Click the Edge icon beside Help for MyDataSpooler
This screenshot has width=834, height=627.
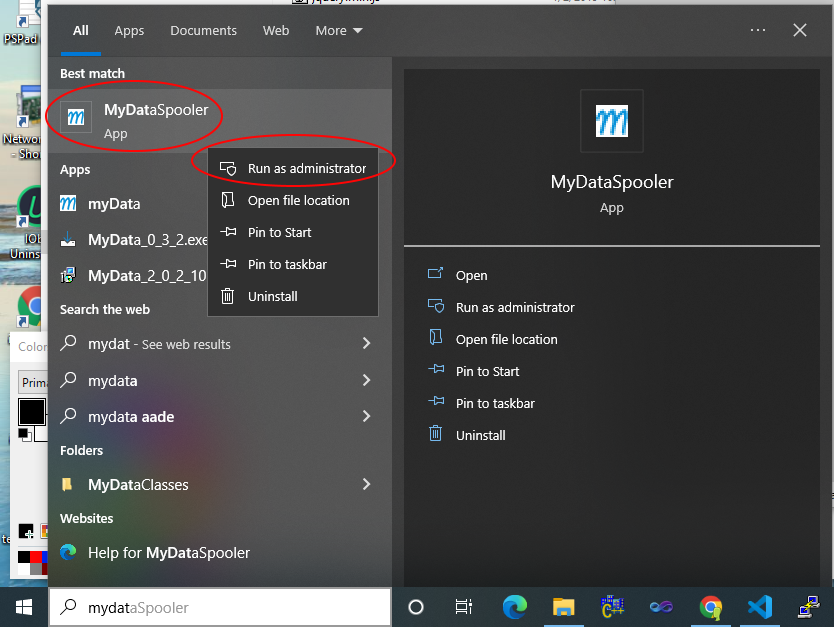coord(68,553)
